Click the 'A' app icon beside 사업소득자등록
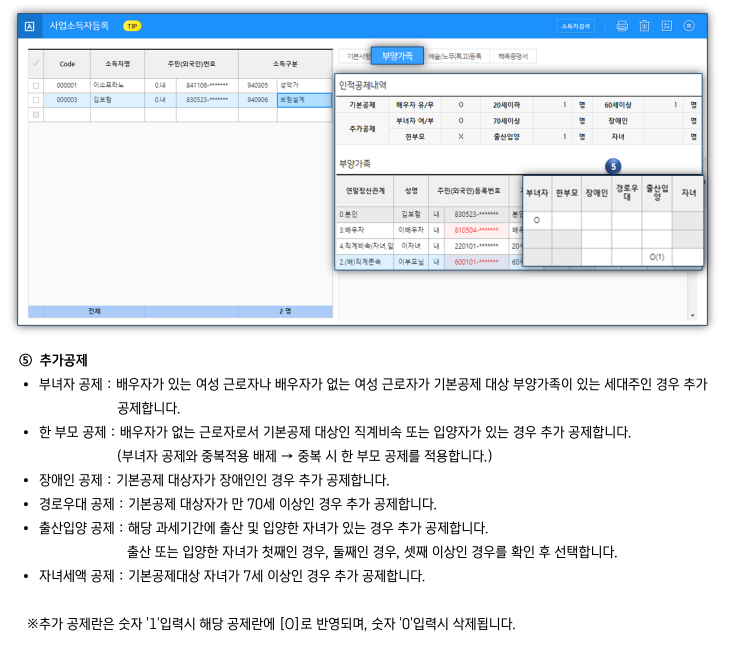 tap(29, 26)
